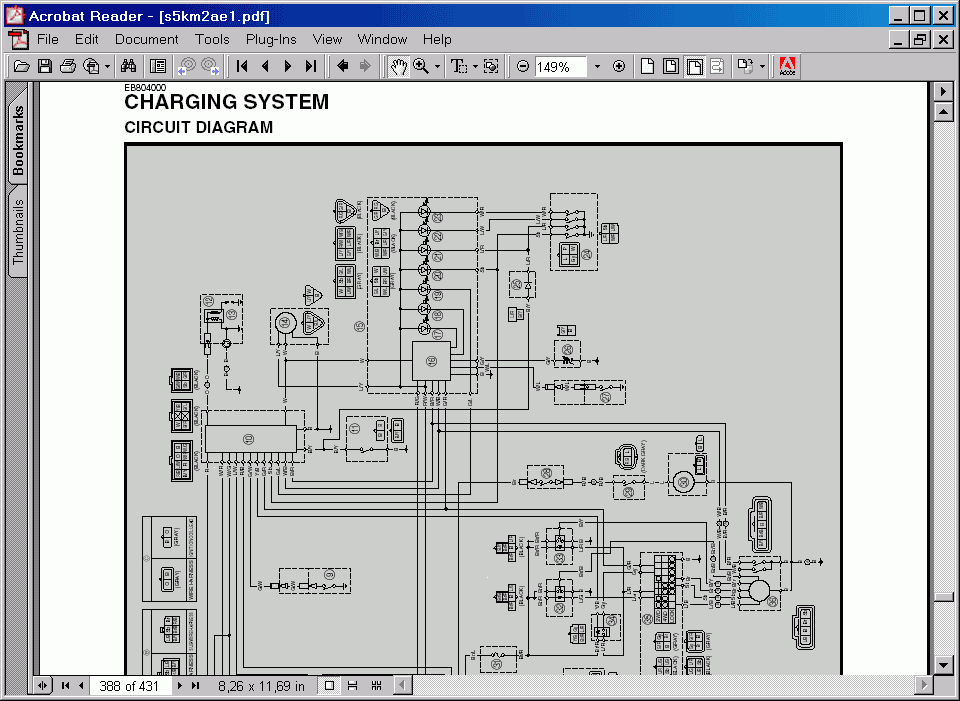Toggle the navigation pane toolbar button
The image size is (960, 701).
pos(158,66)
